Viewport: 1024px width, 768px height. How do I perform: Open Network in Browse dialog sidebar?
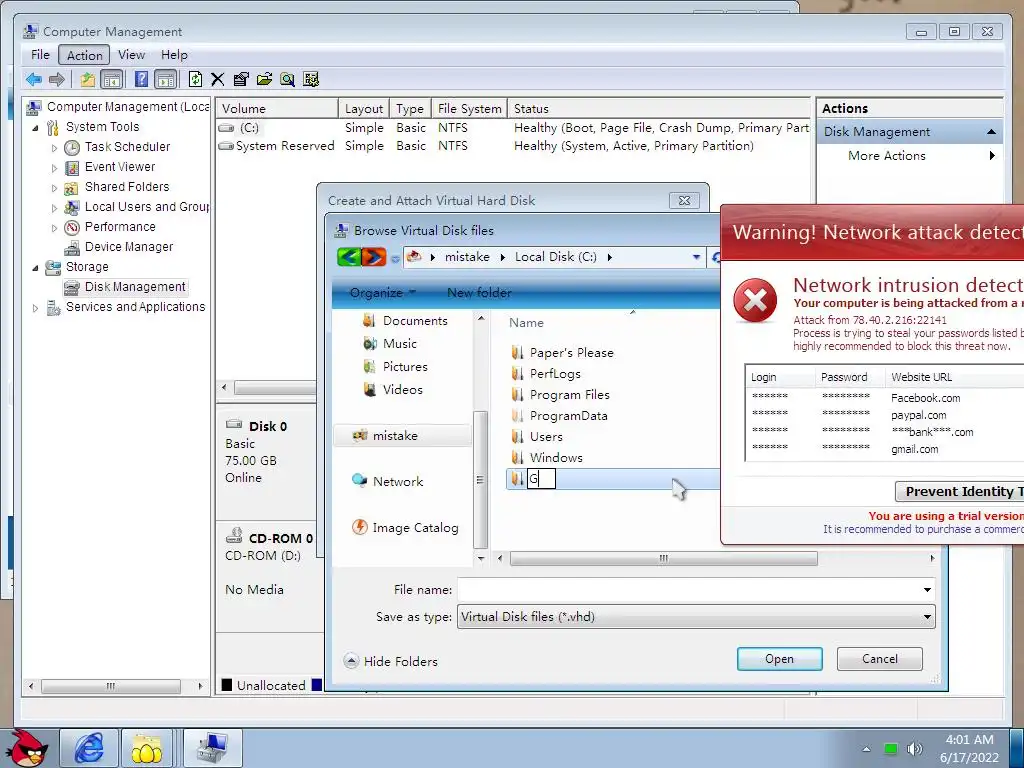coord(387,481)
